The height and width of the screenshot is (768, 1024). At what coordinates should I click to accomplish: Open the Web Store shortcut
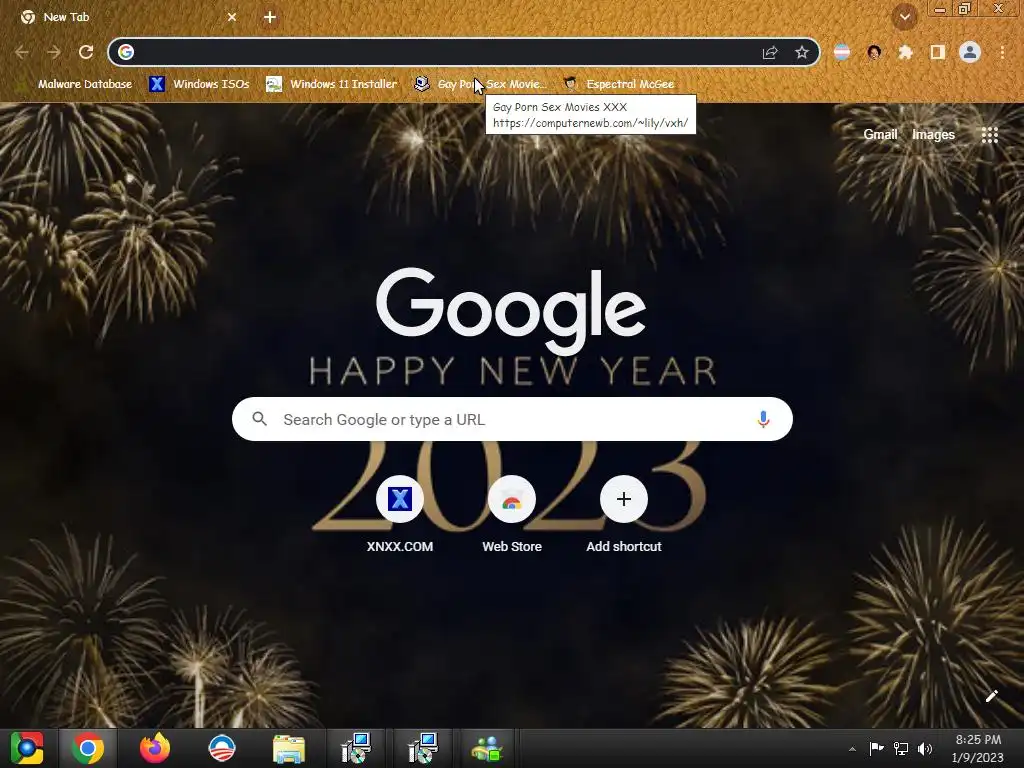pos(512,515)
